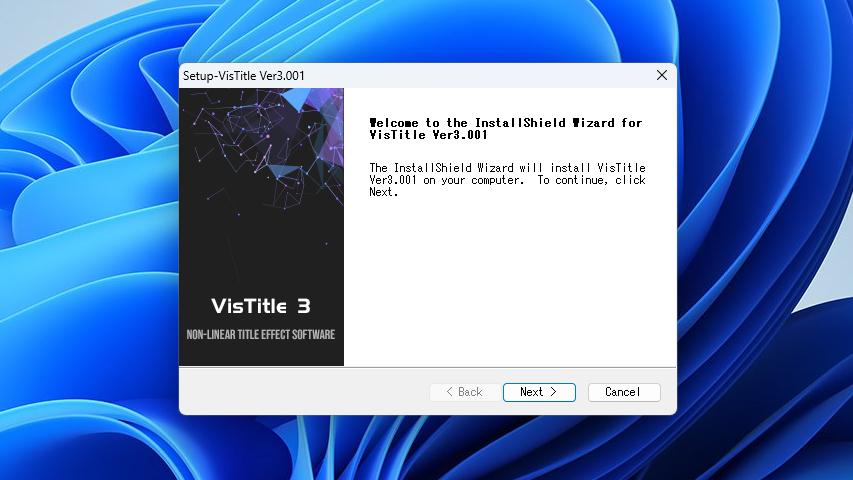The image size is (853, 480).
Task: Click the 'NON-LINEAR TITLE EFFECT SOFTWARE' tagline
Action: 261,335
